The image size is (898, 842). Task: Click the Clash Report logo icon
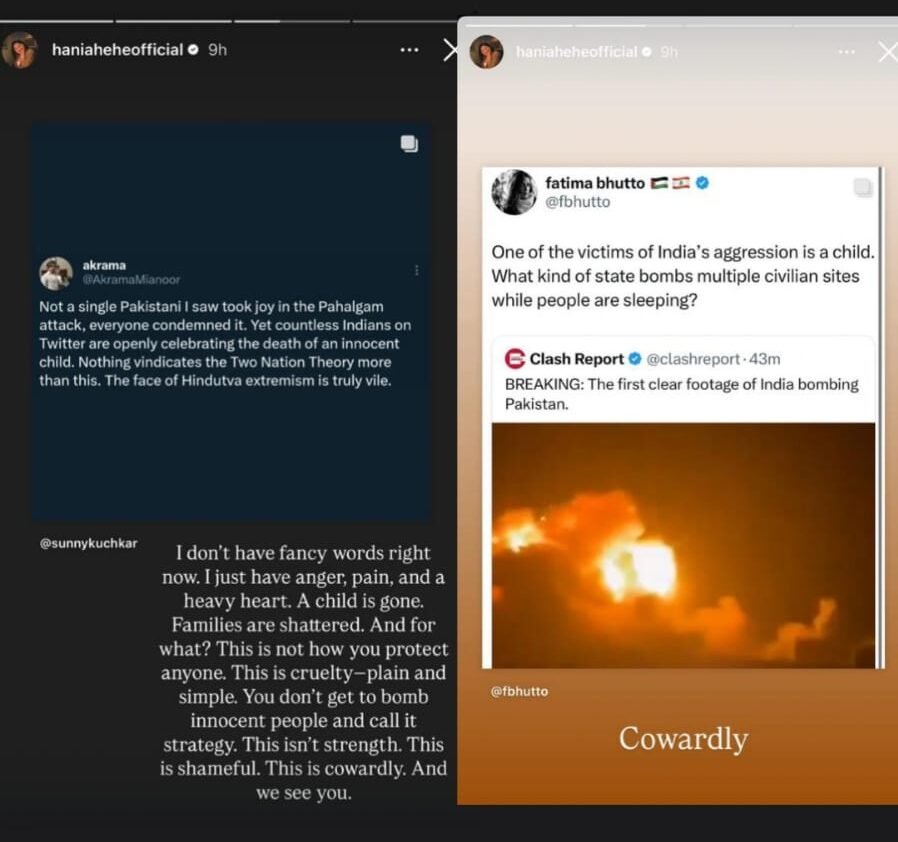coord(515,358)
